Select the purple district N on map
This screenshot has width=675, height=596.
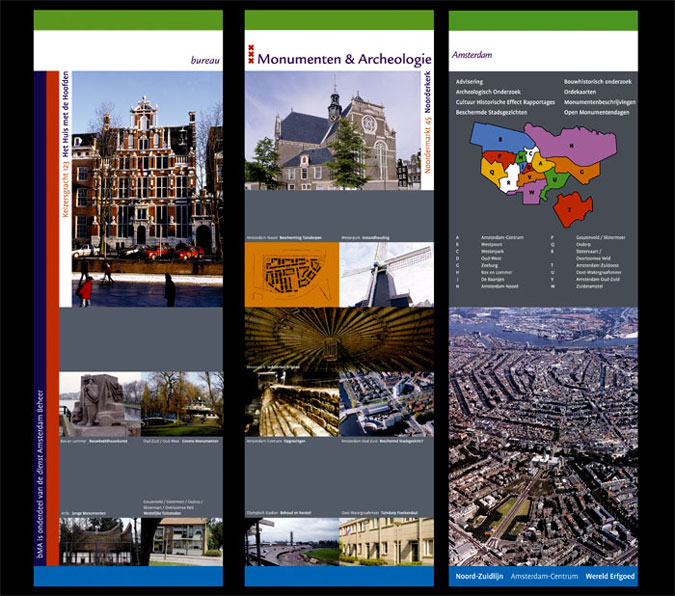pyautogui.click(x=573, y=144)
